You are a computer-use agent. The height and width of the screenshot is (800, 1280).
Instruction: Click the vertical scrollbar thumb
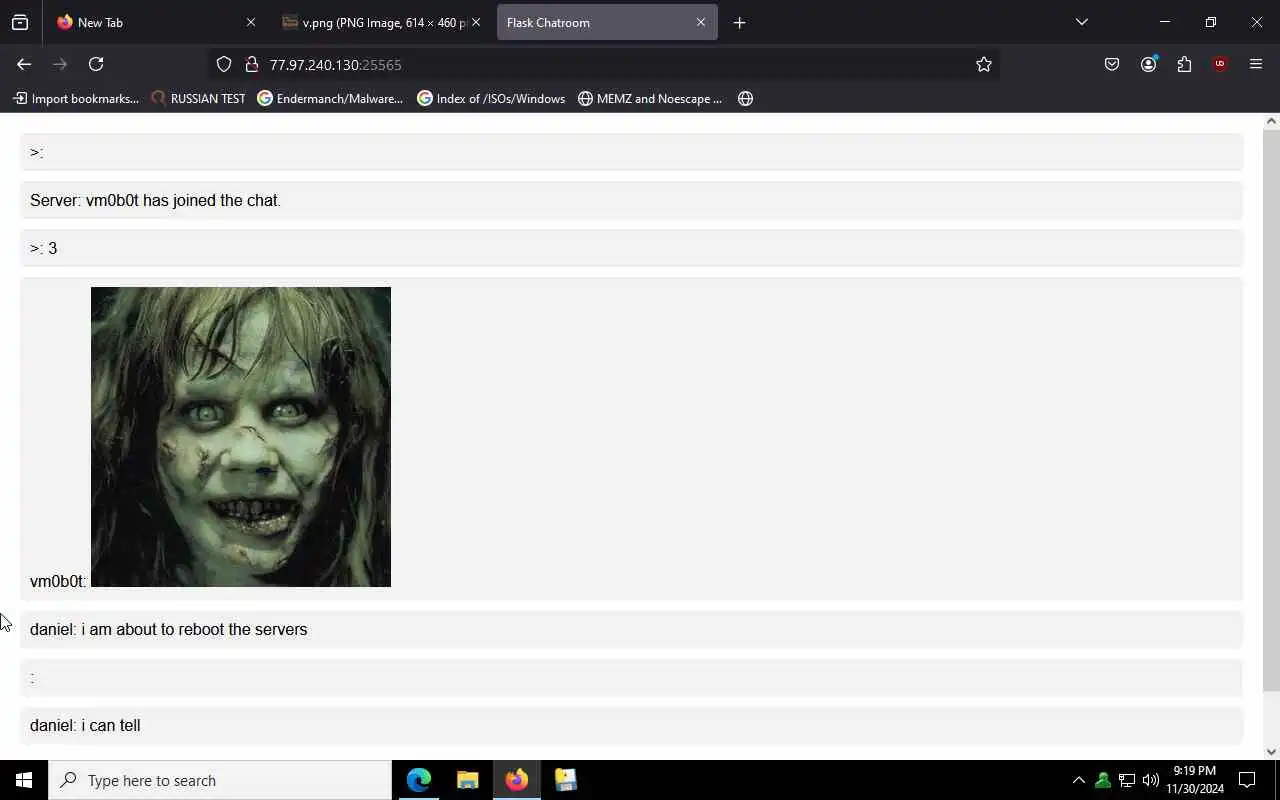tap(1271, 410)
